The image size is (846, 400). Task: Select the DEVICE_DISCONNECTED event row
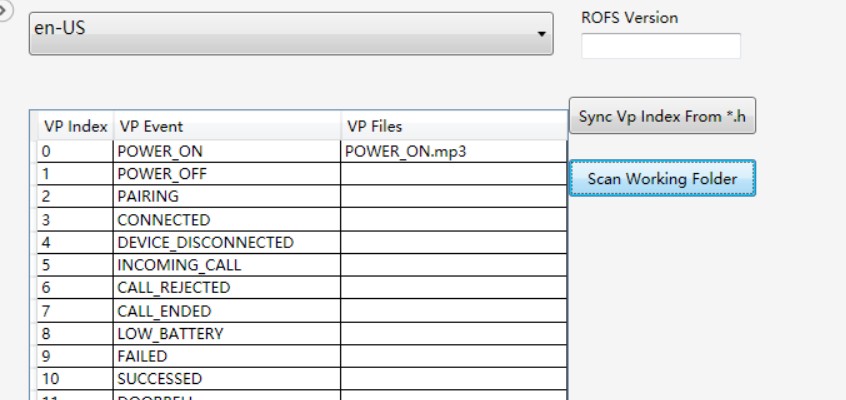tap(226, 243)
